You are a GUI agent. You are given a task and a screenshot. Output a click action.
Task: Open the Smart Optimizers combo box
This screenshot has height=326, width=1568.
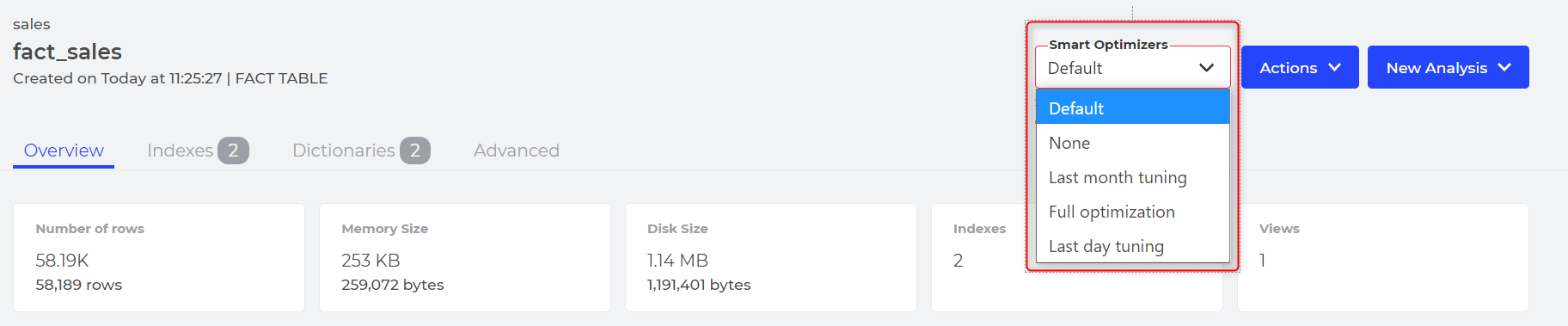[1133, 67]
